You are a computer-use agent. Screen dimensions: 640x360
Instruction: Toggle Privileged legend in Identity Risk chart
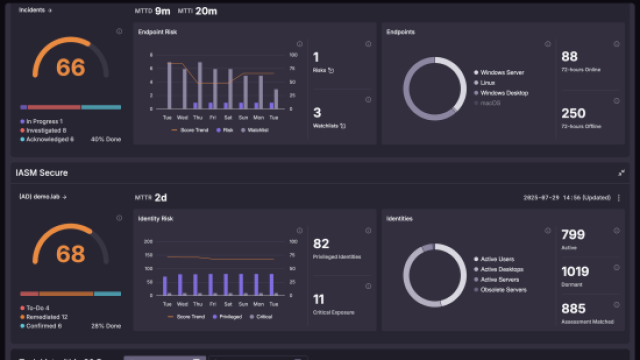227,317
